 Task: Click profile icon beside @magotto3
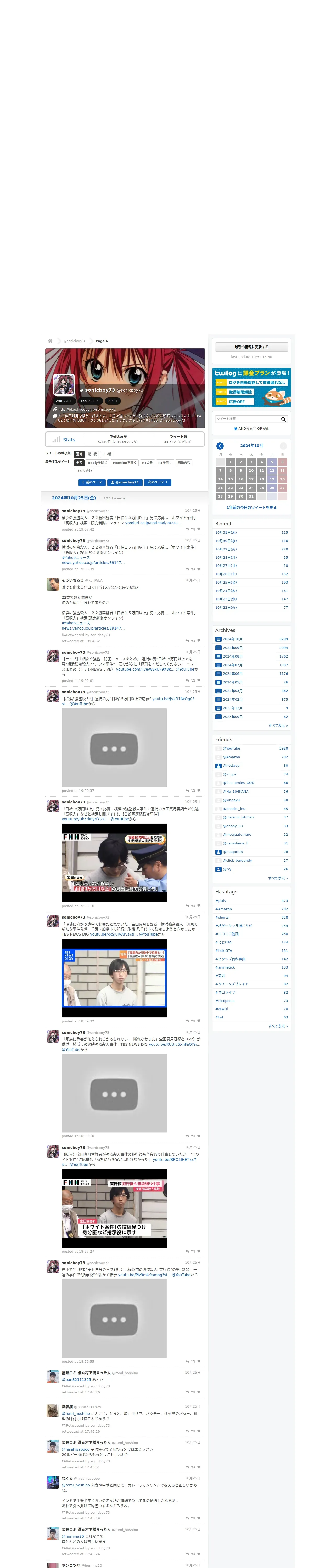pyautogui.click(x=218, y=852)
